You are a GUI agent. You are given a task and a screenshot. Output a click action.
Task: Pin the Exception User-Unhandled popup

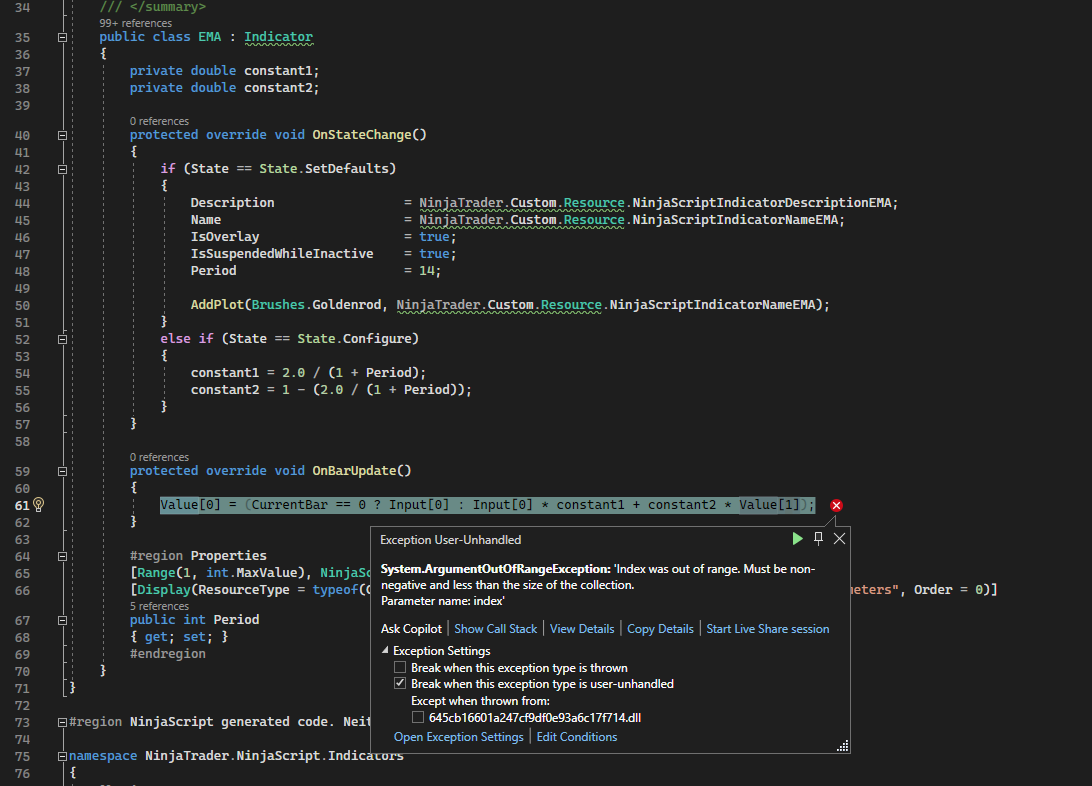818,539
